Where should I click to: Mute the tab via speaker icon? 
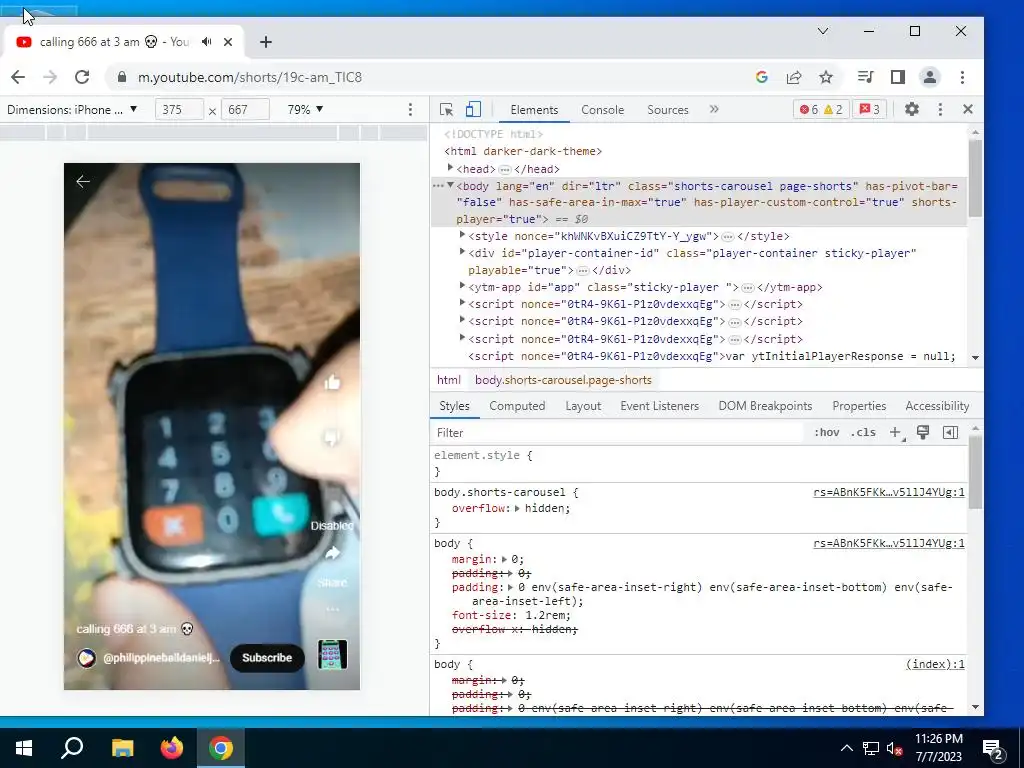tap(207, 42)
